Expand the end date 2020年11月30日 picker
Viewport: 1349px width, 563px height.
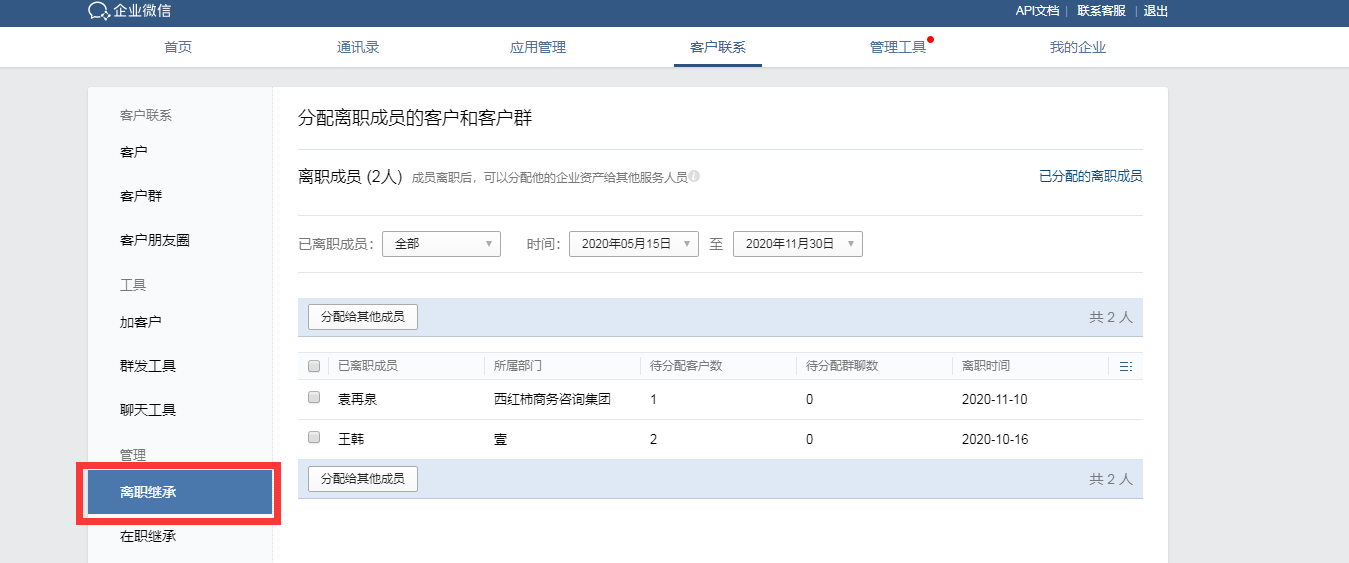(797, 244)
